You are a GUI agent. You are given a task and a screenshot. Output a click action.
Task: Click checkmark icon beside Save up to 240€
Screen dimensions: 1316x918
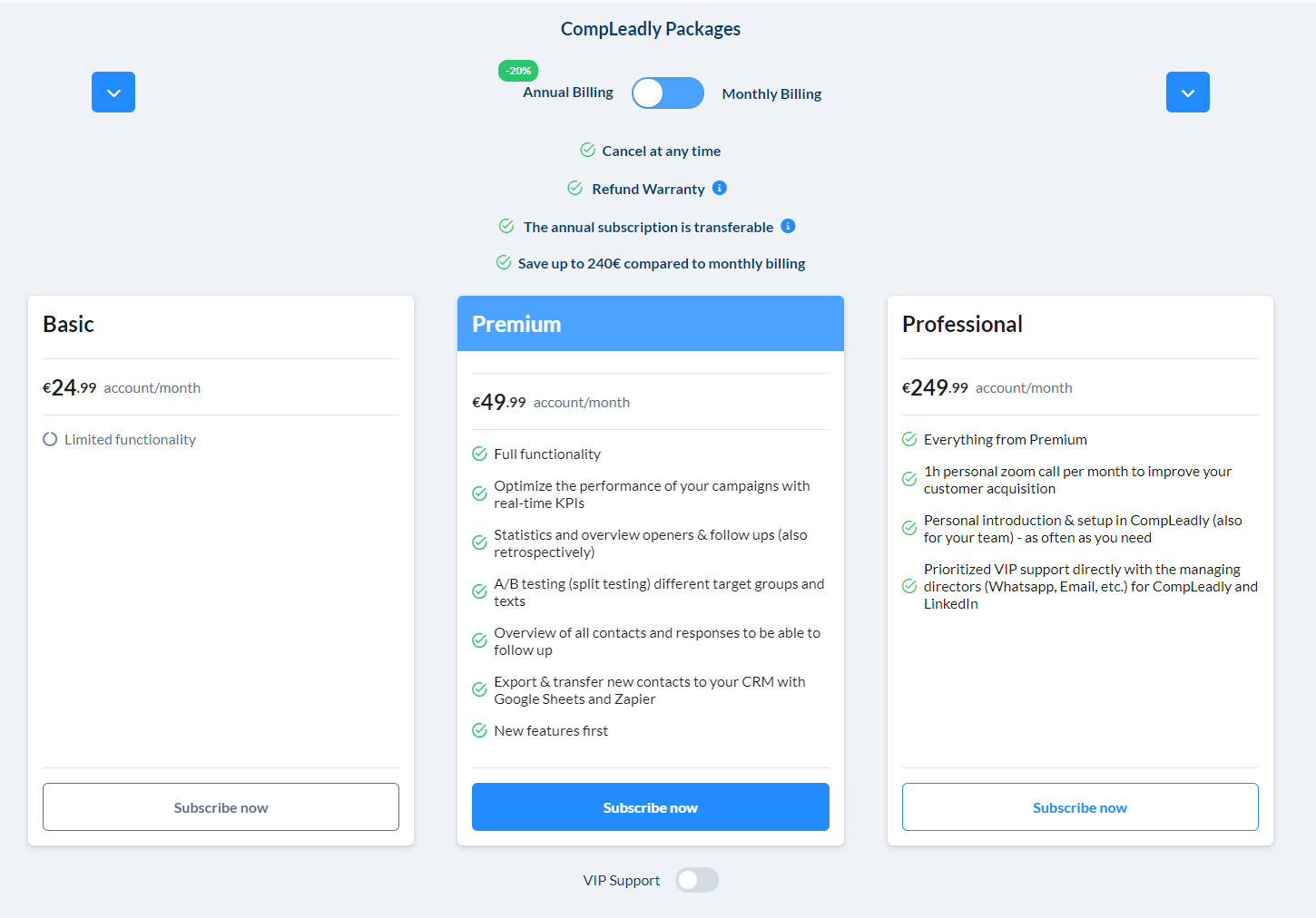click(504, 262)
